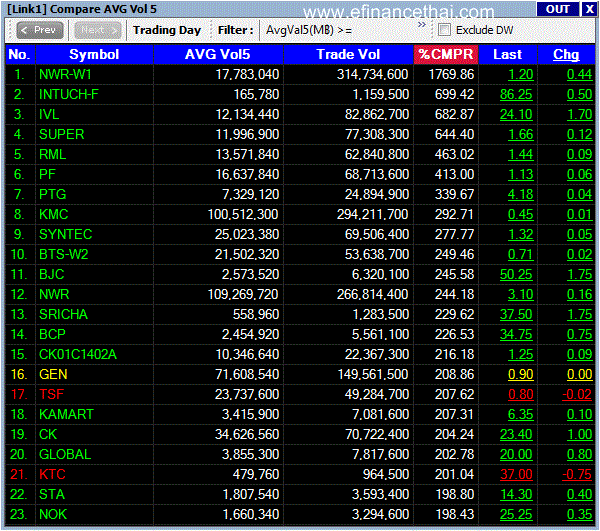
Task: Select the red KTC symbol
Action: [52, 474]
